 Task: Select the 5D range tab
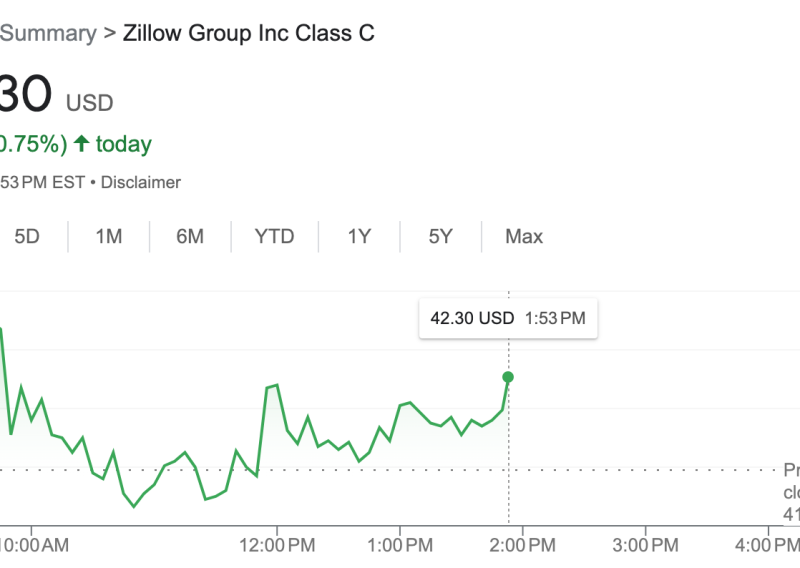27,237
